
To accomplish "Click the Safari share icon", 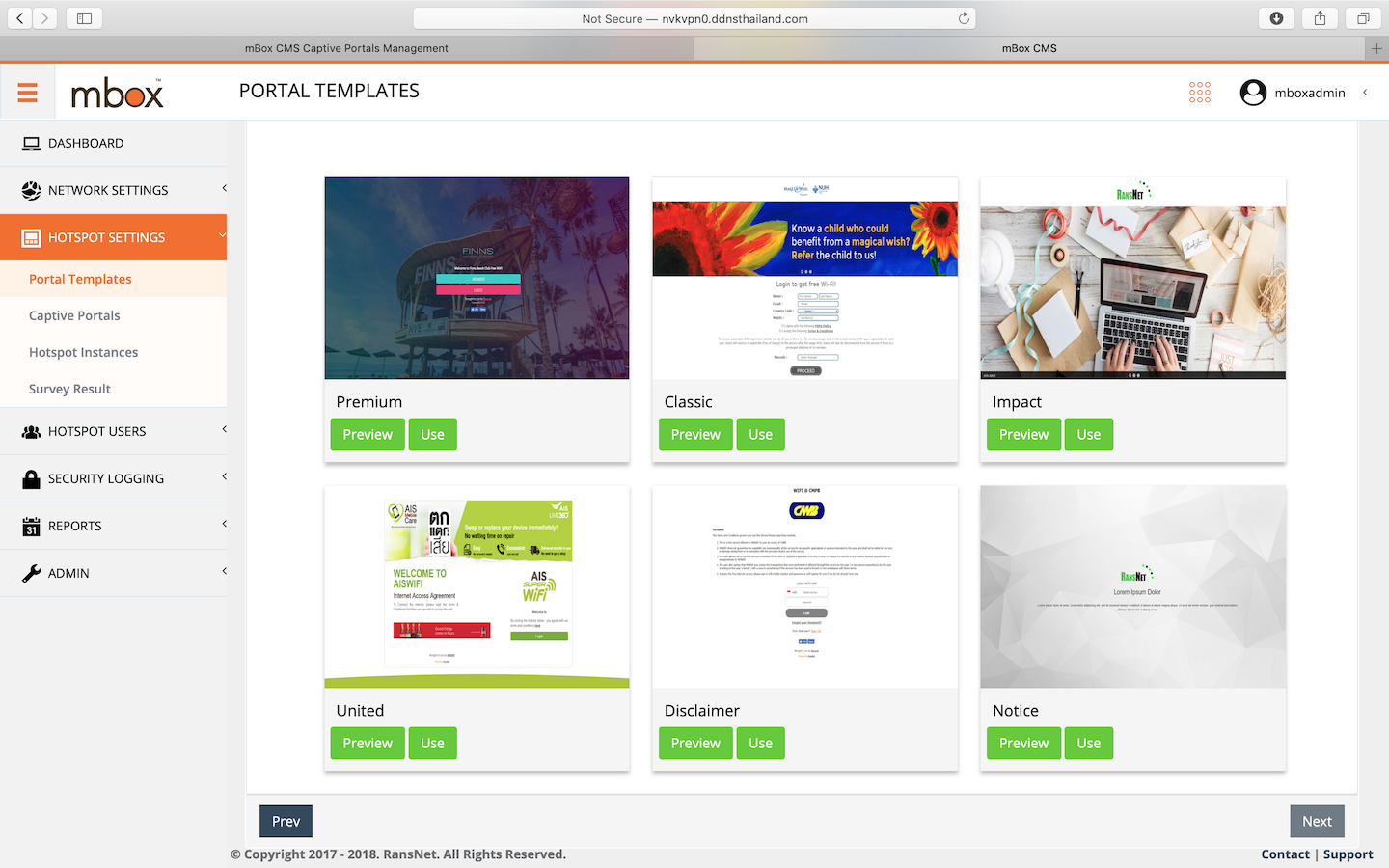I will click(1320, 18).
